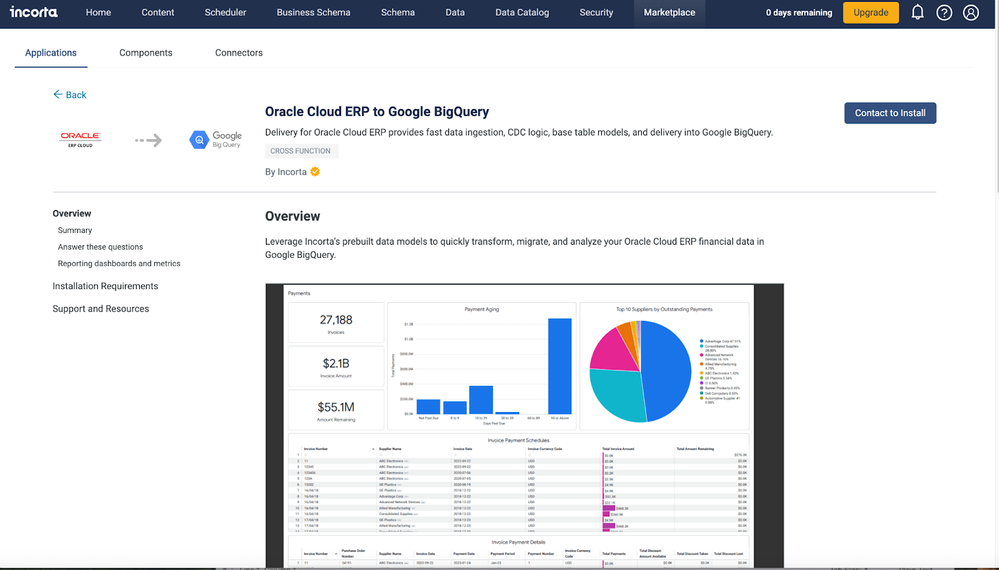Open Business Schema in navigation

pyautogui.click(x=313, y=12)
